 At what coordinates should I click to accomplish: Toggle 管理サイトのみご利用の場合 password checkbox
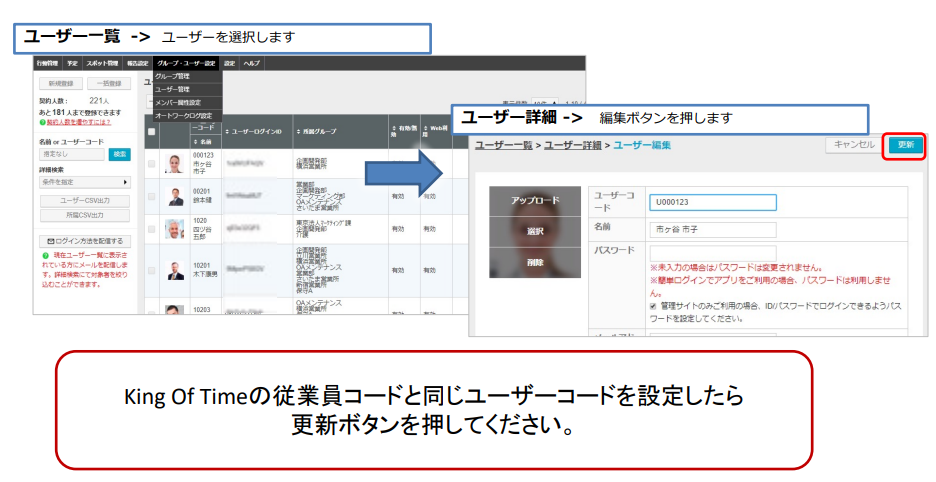click(652, 306)
